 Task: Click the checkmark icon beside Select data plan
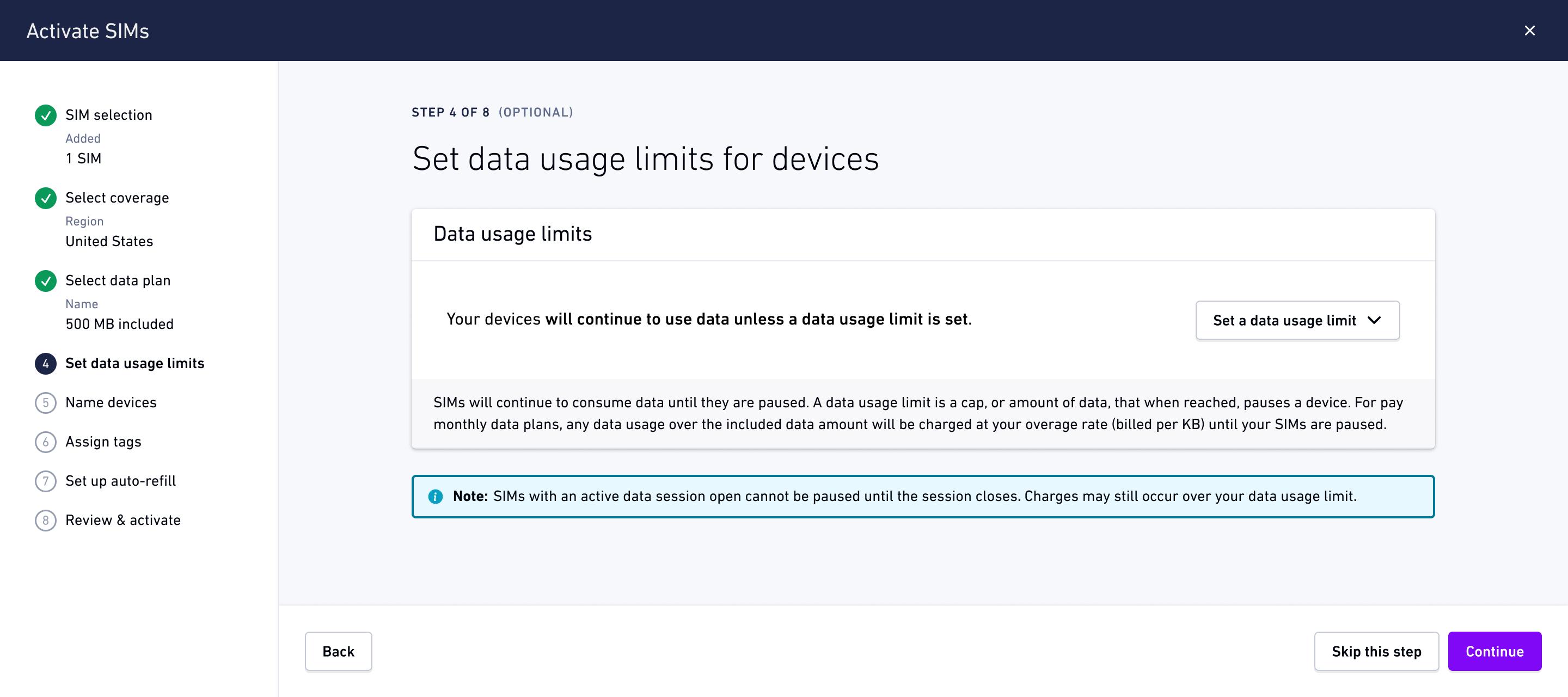click(46, 280)
